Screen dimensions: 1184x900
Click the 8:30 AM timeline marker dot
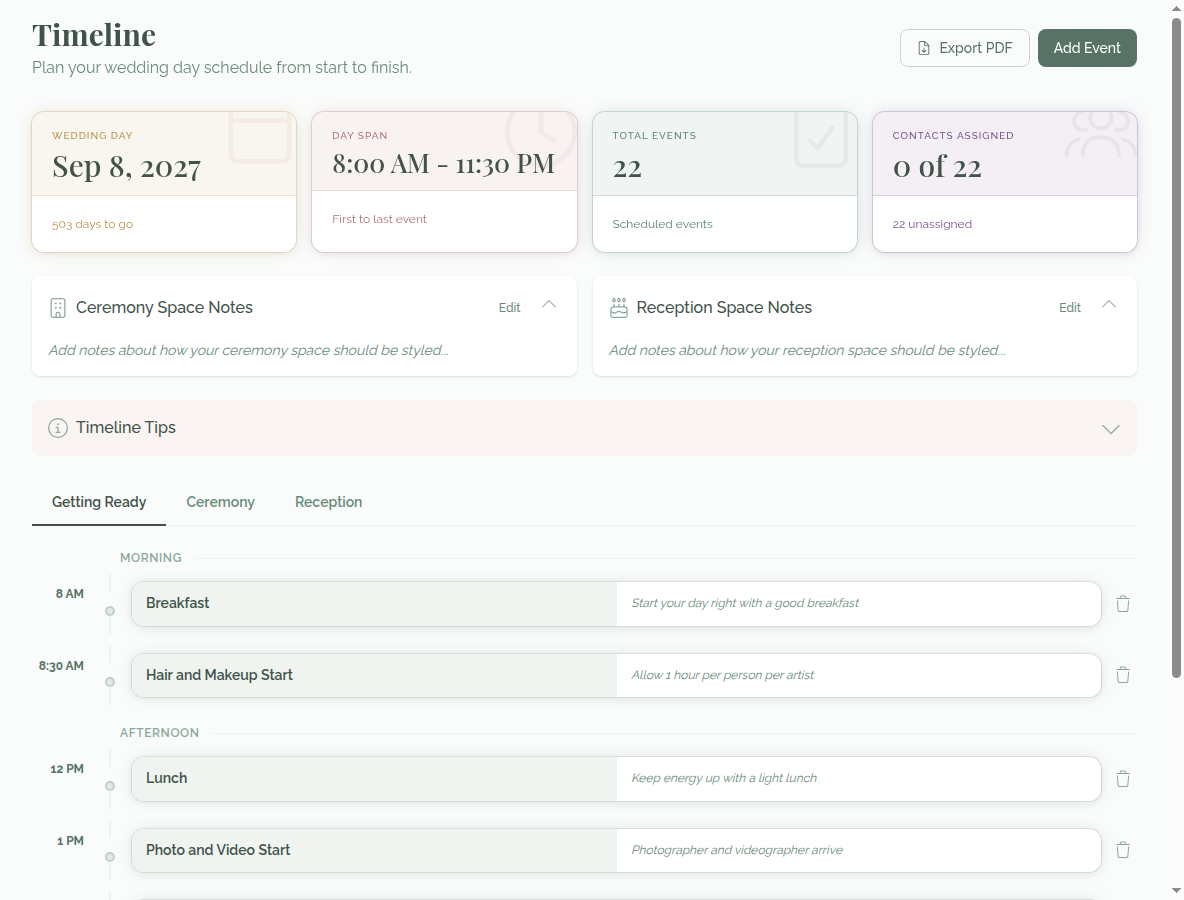tap(110, 682)
